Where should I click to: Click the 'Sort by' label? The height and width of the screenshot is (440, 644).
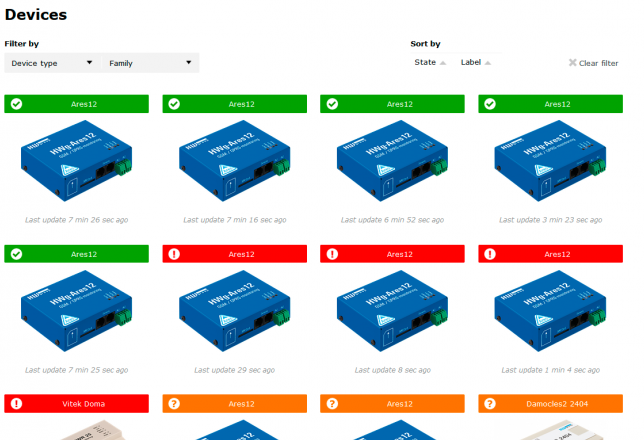click(x=425, y=44)
